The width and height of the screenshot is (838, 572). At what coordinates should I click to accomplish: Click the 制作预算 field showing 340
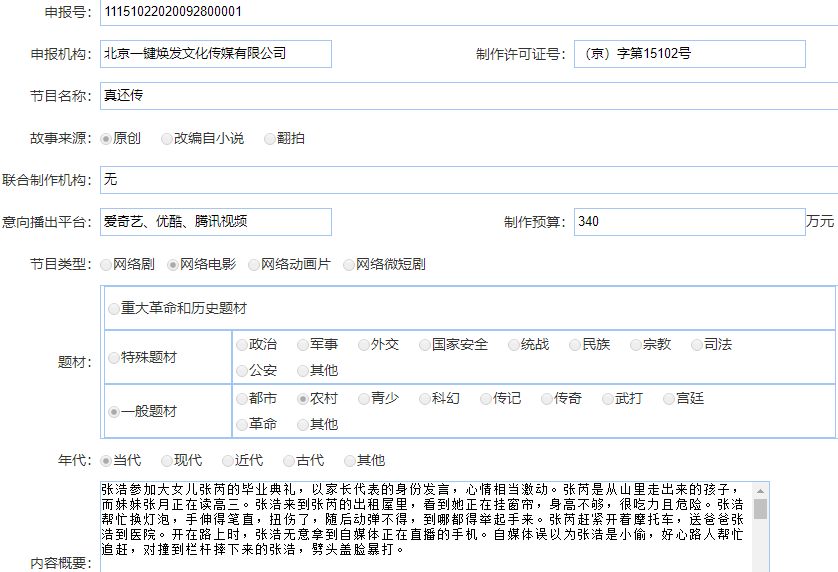(689, 222)
